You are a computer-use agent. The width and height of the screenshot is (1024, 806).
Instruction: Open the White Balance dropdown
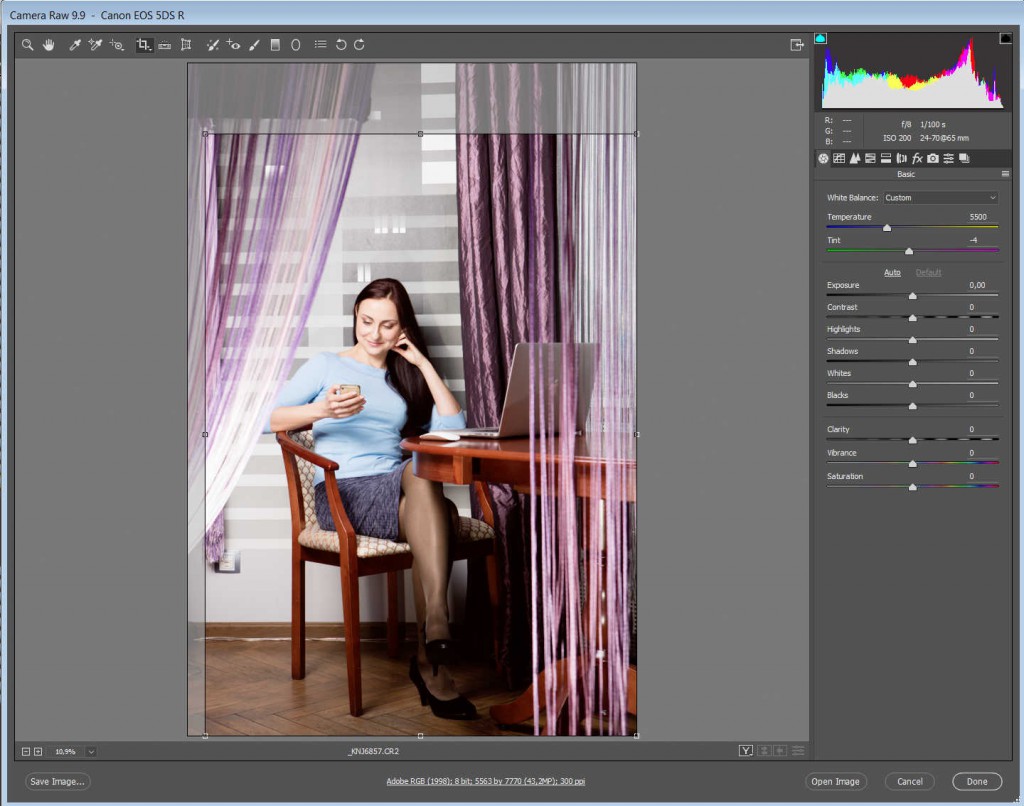coord(940,197)
